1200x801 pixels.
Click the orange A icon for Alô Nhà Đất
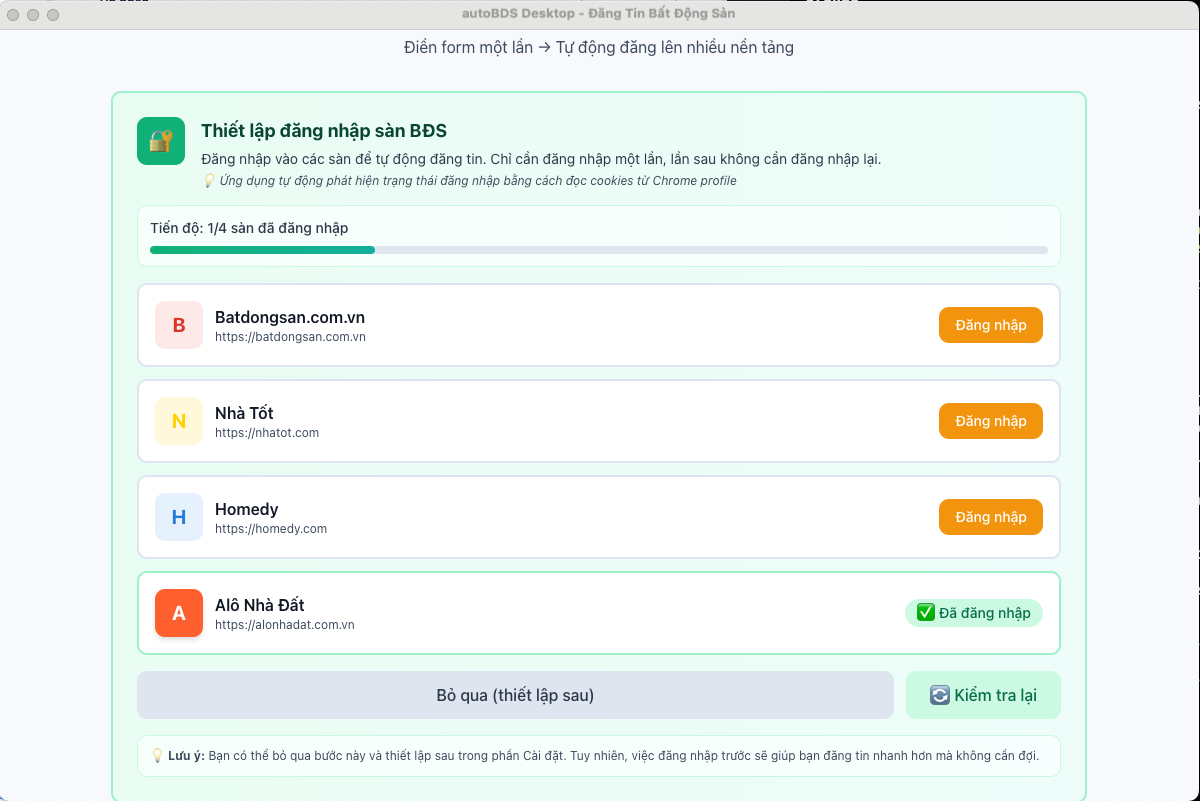click(x=179, y=613)
